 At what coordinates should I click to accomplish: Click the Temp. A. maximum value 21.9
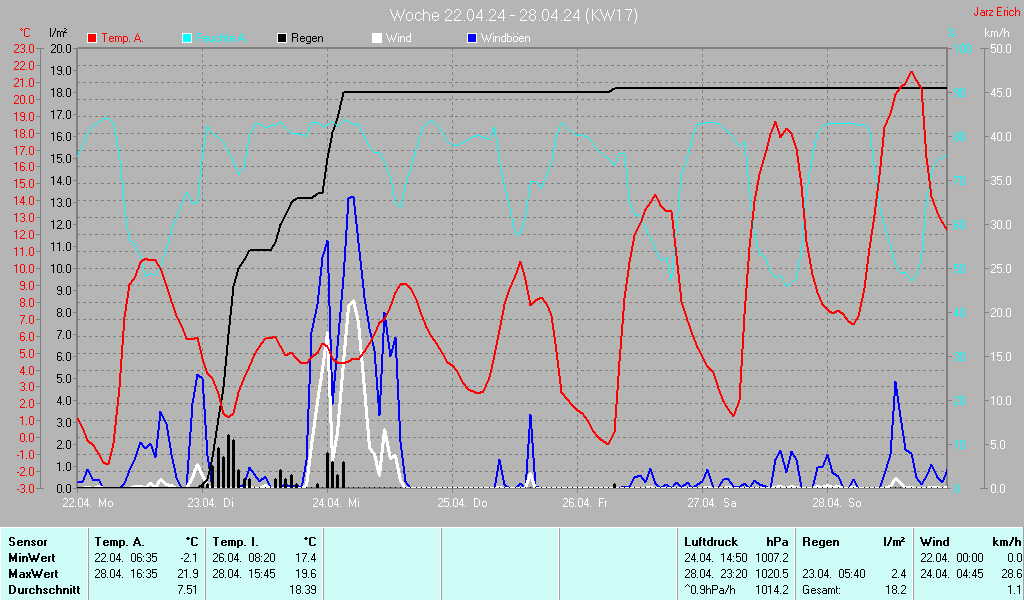[188, 574]
